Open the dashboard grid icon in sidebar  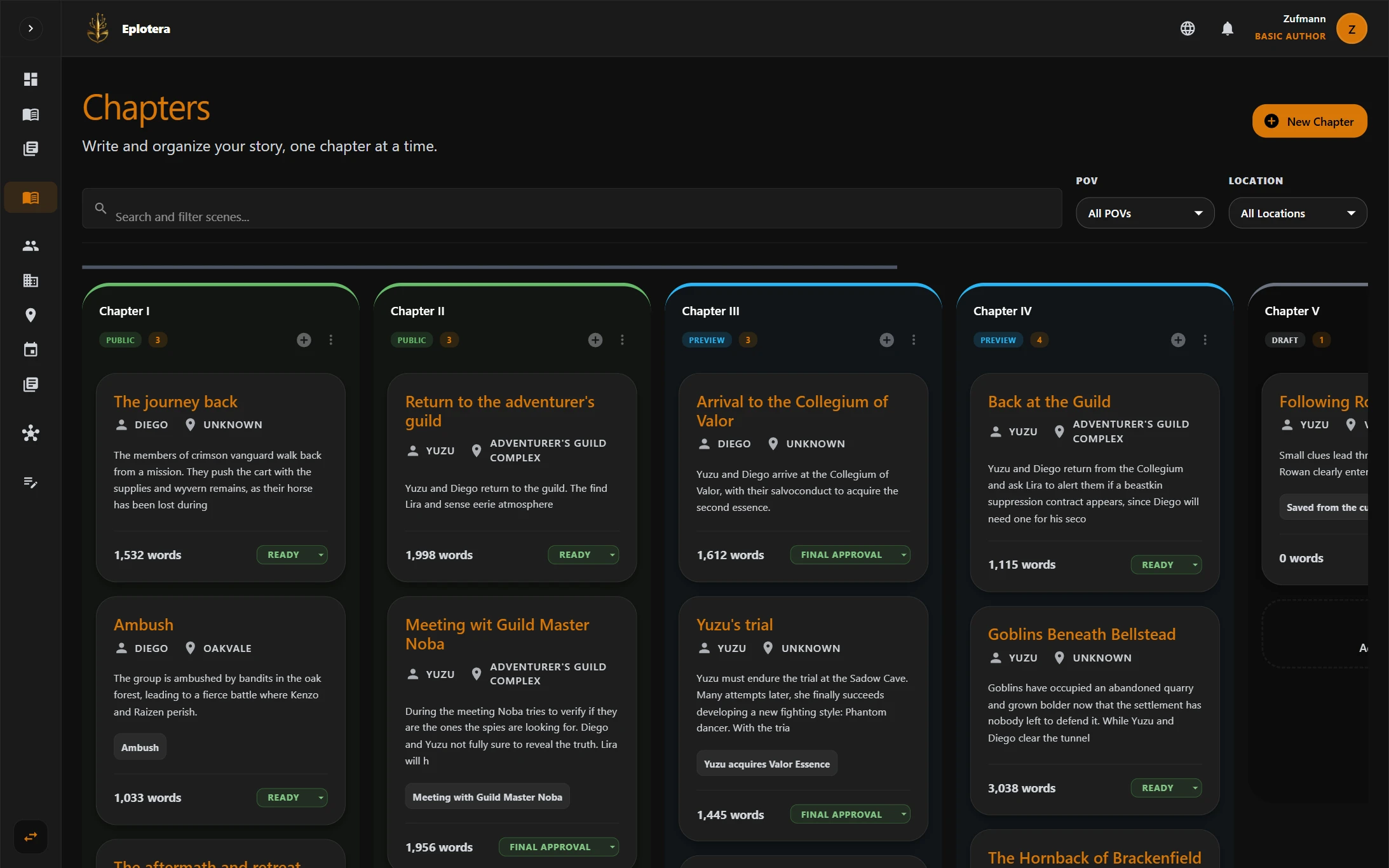pos(30,79)
